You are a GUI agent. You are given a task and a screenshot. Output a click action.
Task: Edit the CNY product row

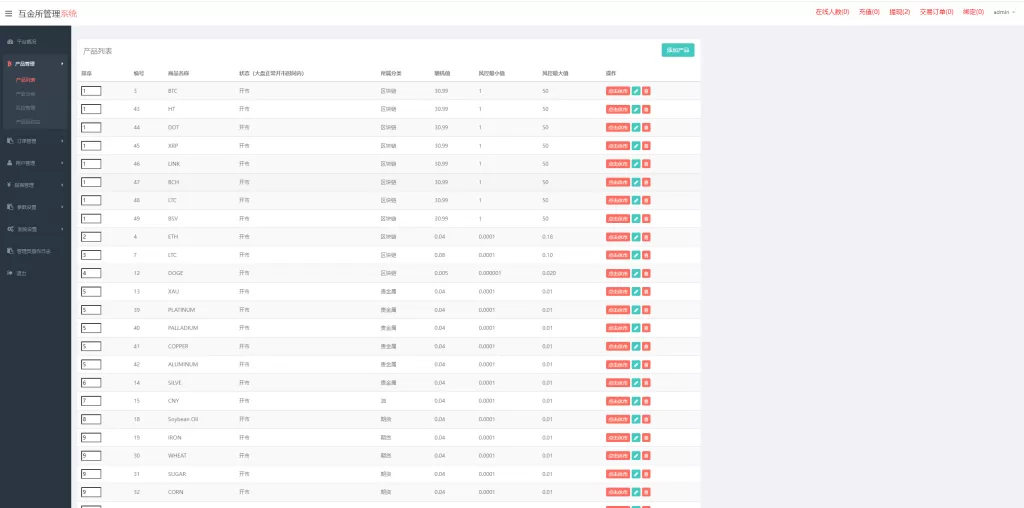coord(636,401)
